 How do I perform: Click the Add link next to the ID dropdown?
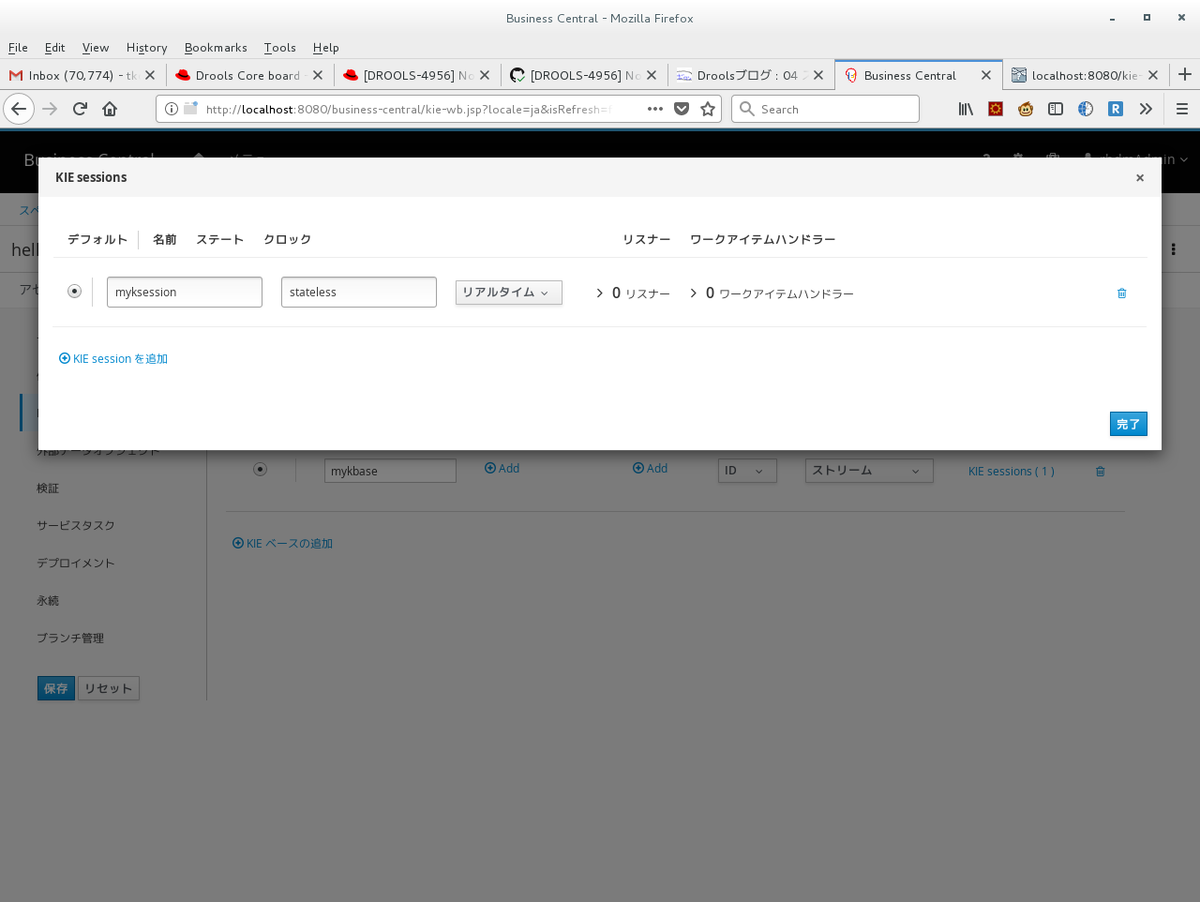tap(650, 468)
